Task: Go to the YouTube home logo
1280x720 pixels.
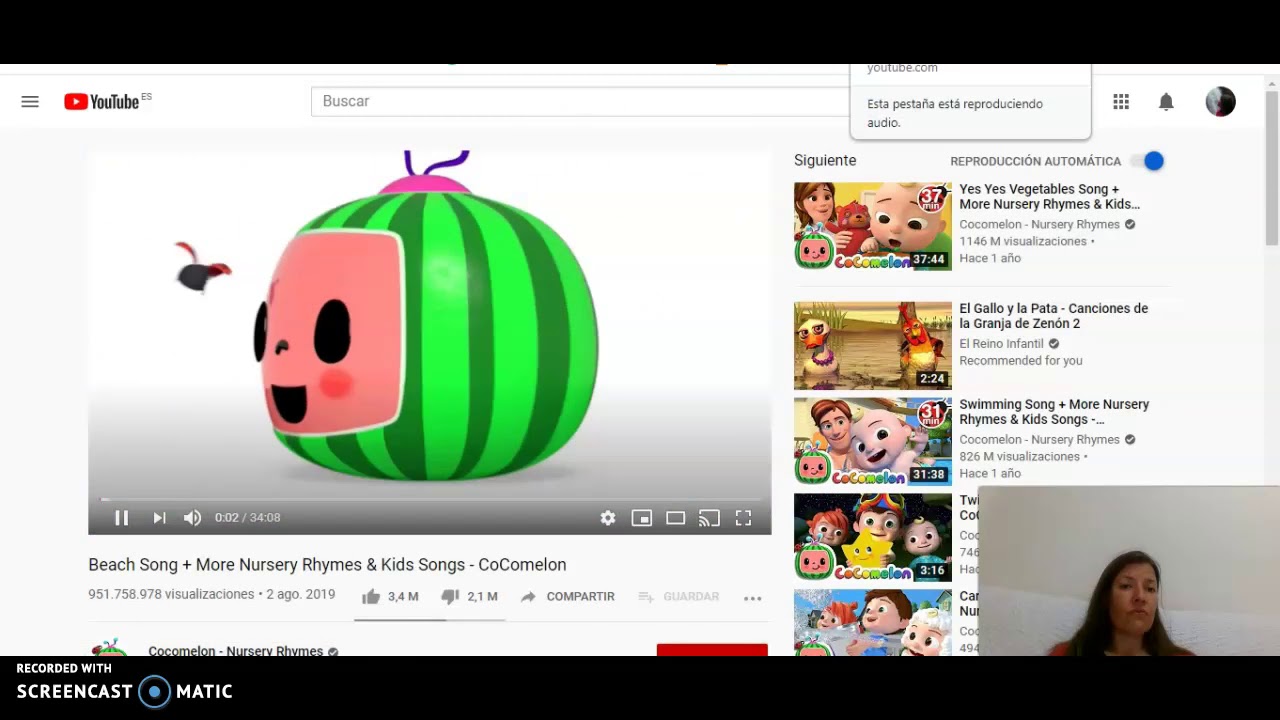Action: point(101,101)
